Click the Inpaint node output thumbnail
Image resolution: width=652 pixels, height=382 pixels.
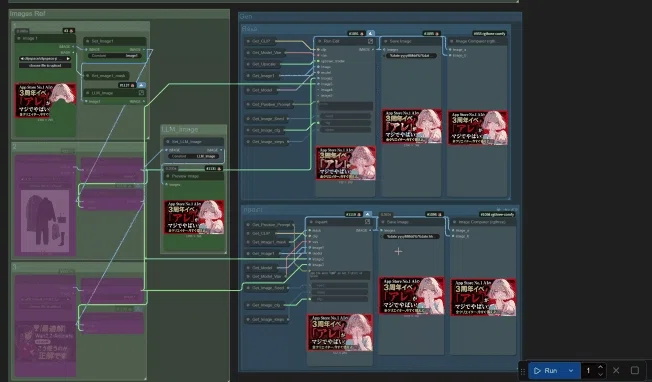pos(340,333)
